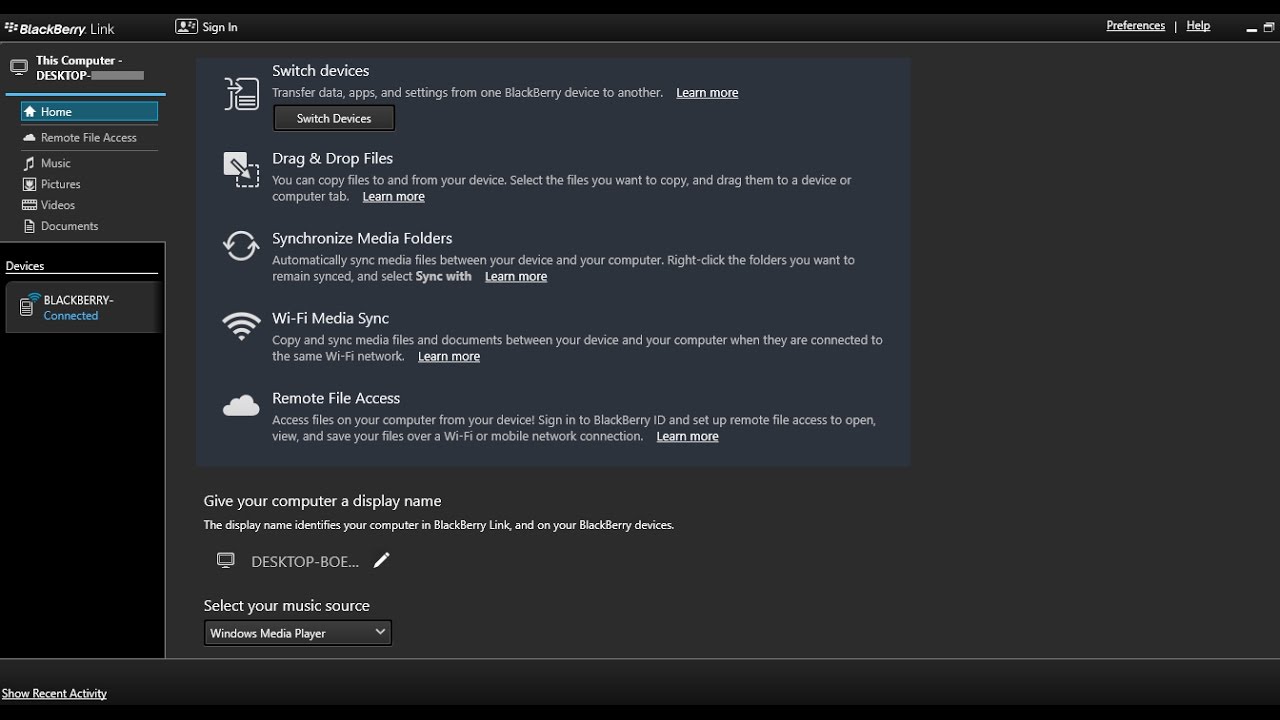Open the Preferences menu
1280x720 pixels.
(1135, 26)
